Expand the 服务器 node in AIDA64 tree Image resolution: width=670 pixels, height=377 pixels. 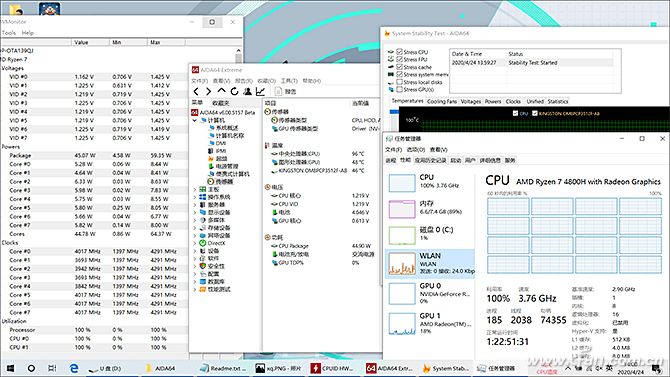[x=195, y=204]
